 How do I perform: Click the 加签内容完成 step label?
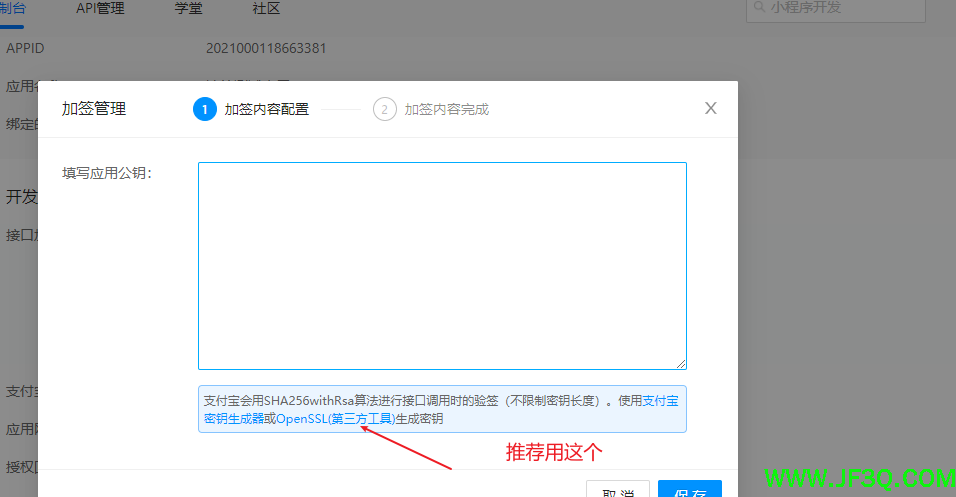coord(446,109)
